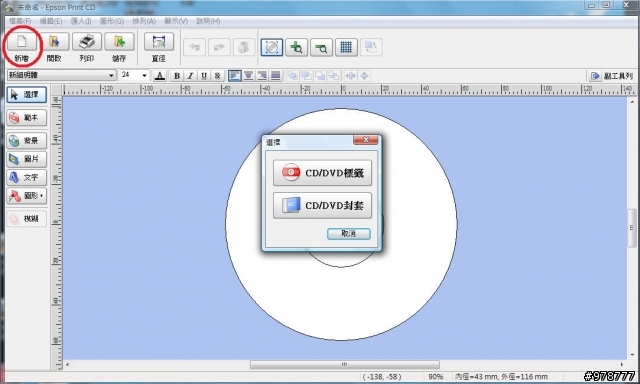Open the 說明(H) help menu
640x384 pixels.
[208, 21]
